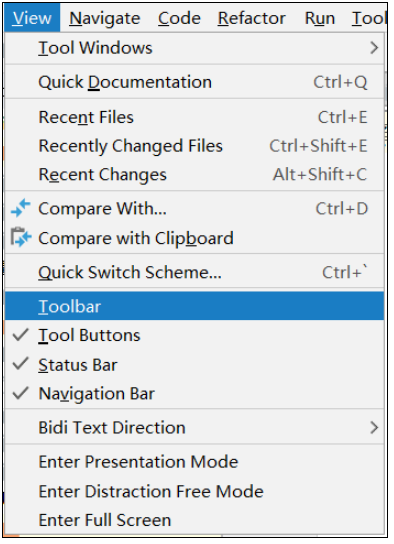
Task: Select Recently Changed Files
Action: 195,146
